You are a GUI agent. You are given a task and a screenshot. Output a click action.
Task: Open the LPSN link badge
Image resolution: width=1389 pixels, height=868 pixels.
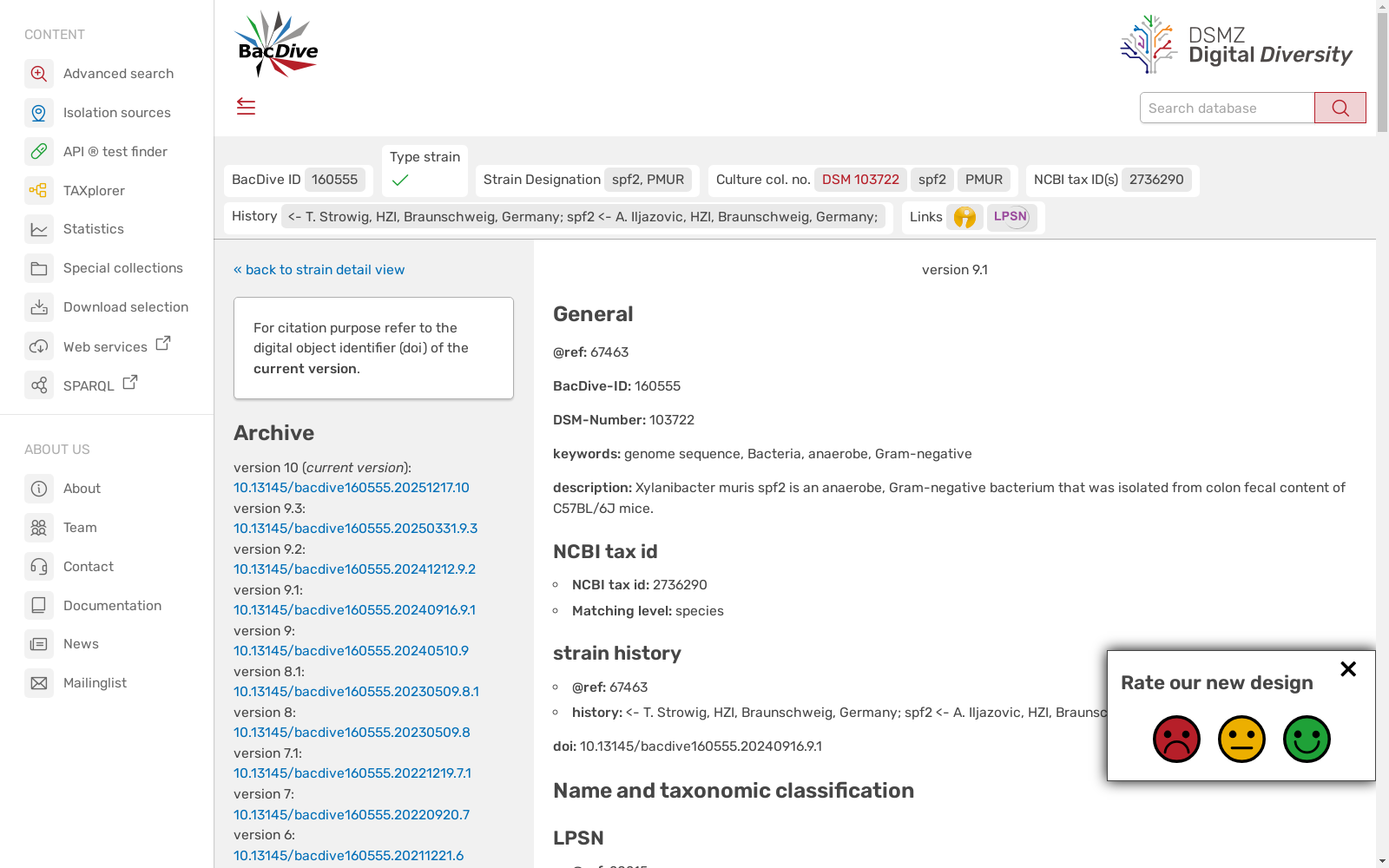tap(1011, 217)
